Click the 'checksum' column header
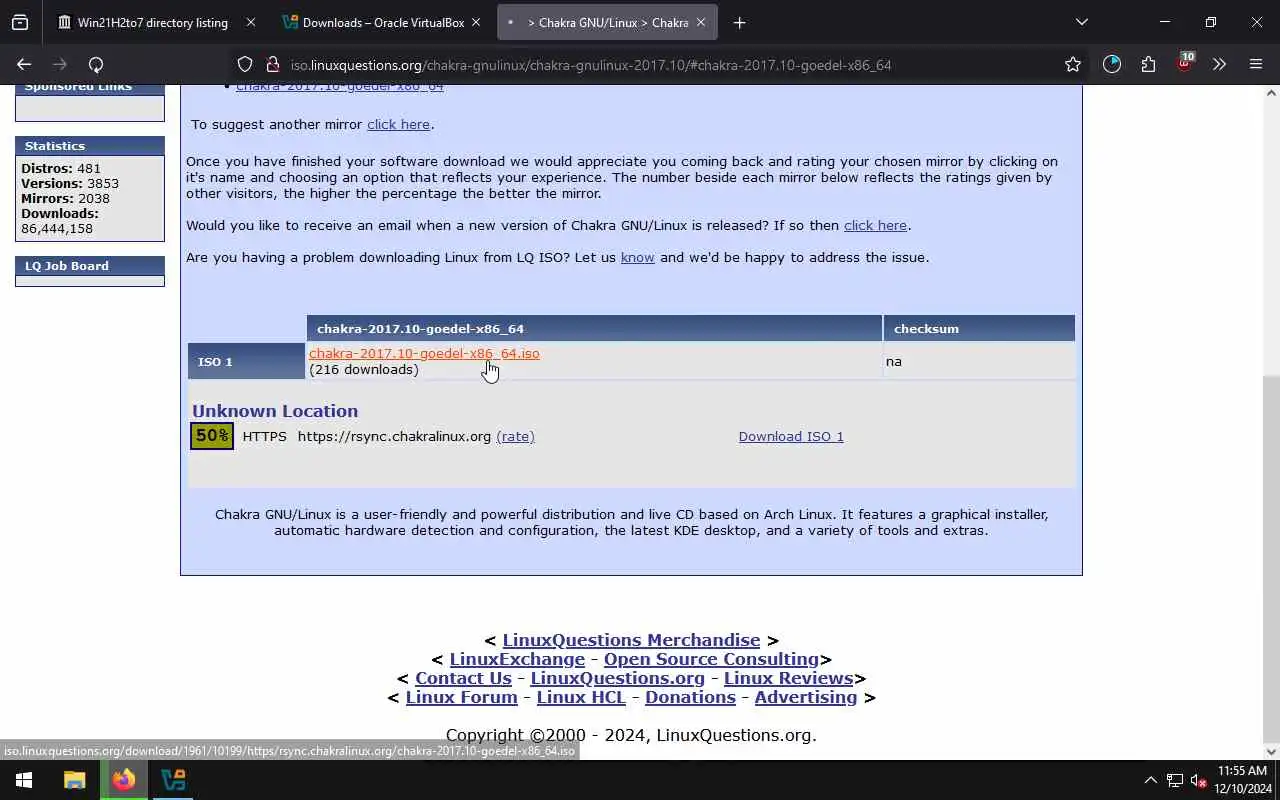The image size is (1280, 800). [979, 328]
